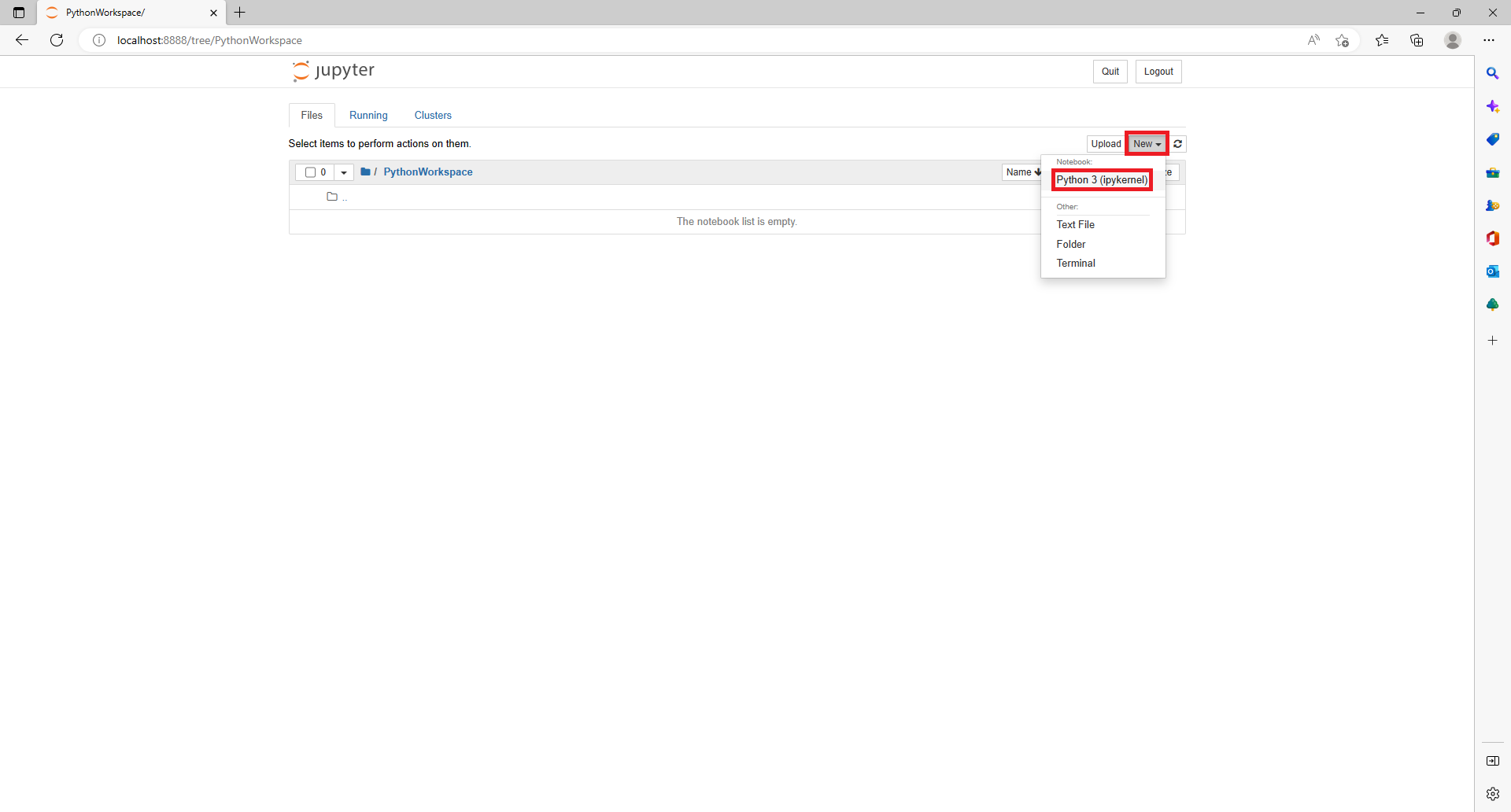
Task: Open Read aloud icon in address bar
Action: coord(1313,40)
